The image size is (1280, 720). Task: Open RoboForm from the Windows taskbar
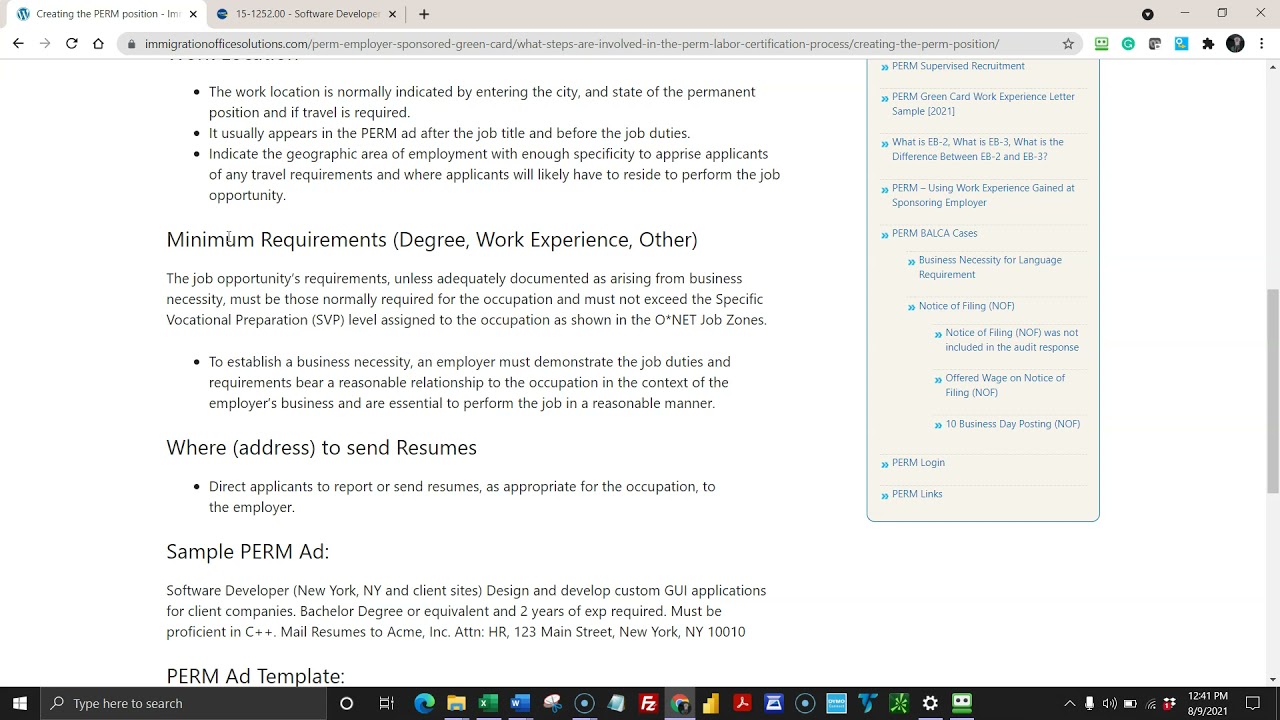(x=962, y=703)
